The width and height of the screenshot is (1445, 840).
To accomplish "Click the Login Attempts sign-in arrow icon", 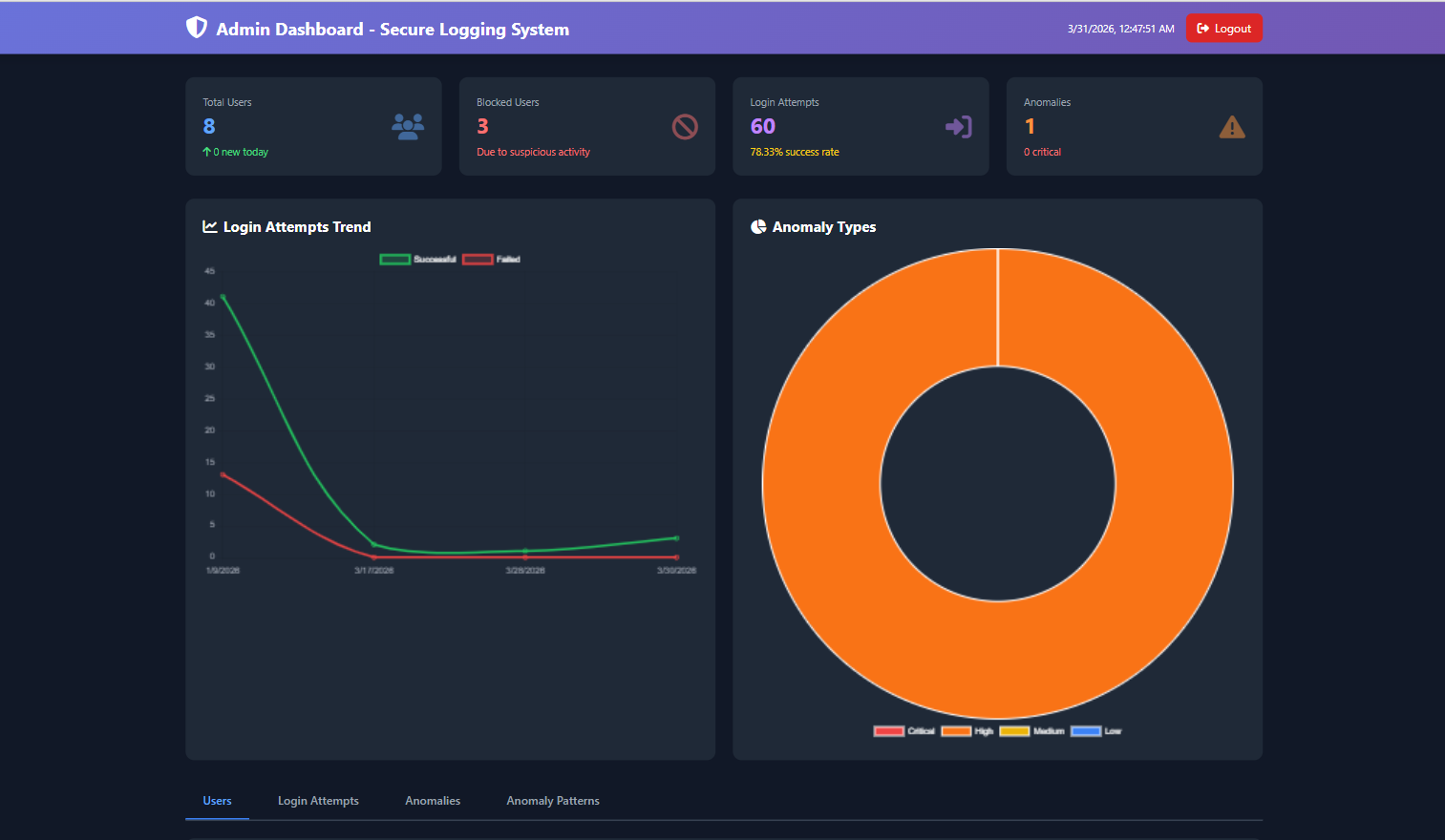I will 958,127.
